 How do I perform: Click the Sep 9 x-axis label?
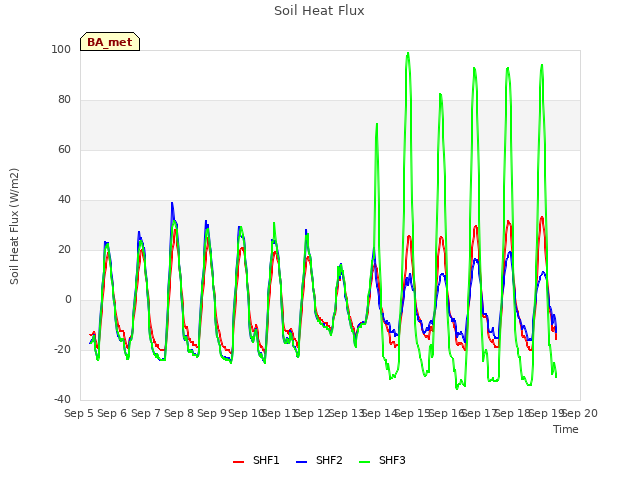pyautogui.click(x=212, y=413)
